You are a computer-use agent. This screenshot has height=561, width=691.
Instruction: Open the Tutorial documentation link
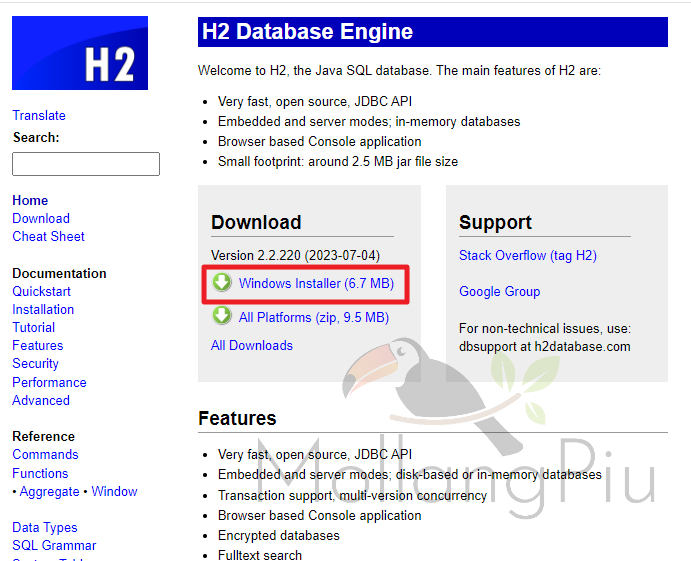[x=33, y=327]
